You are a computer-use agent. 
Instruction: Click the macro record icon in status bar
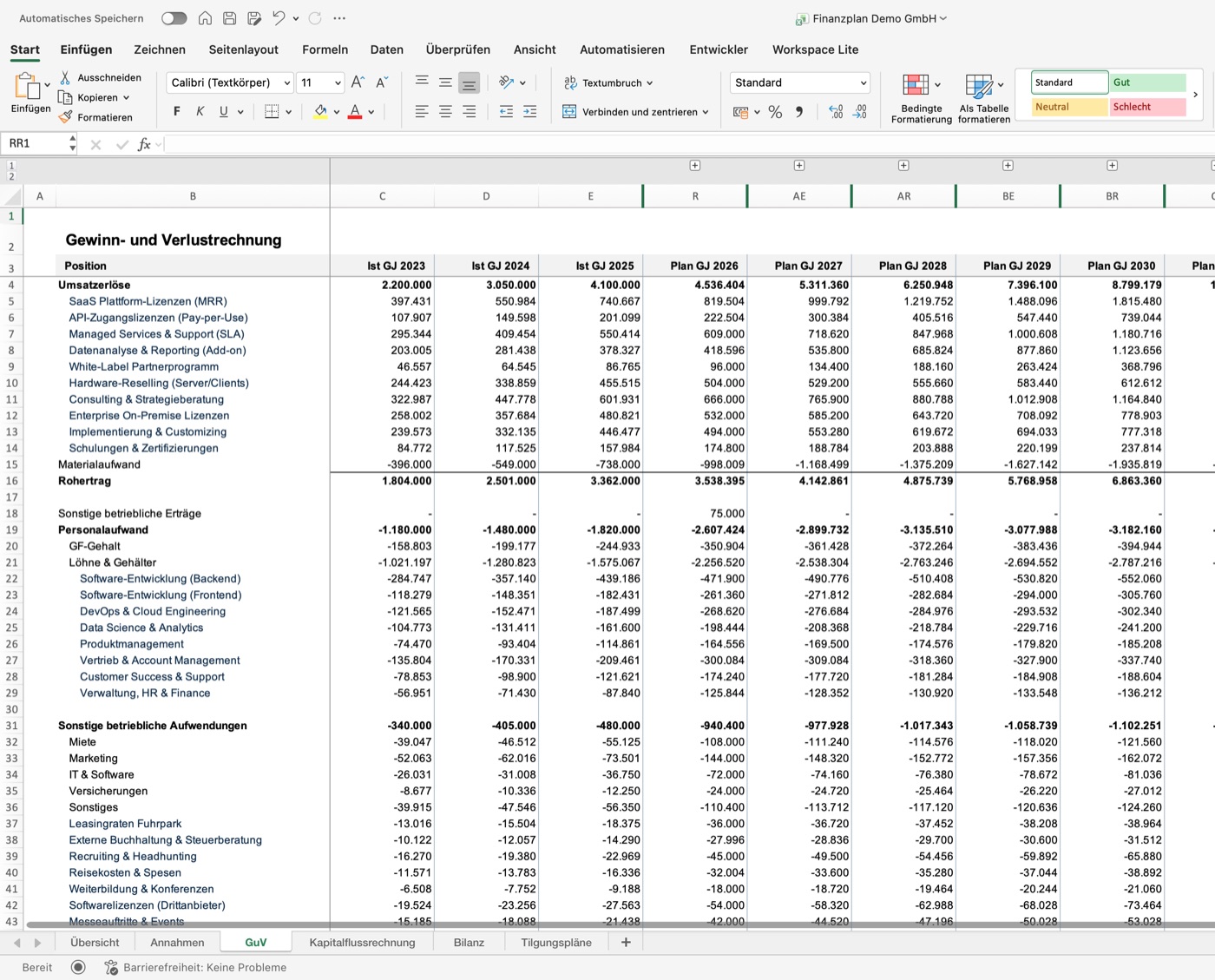pyautogui.click(x=78, y=967)
